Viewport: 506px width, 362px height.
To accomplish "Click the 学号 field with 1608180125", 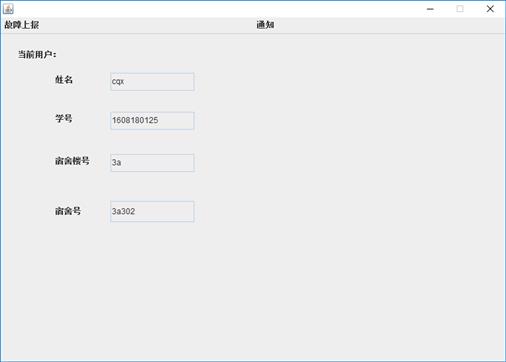I will 152,121.
